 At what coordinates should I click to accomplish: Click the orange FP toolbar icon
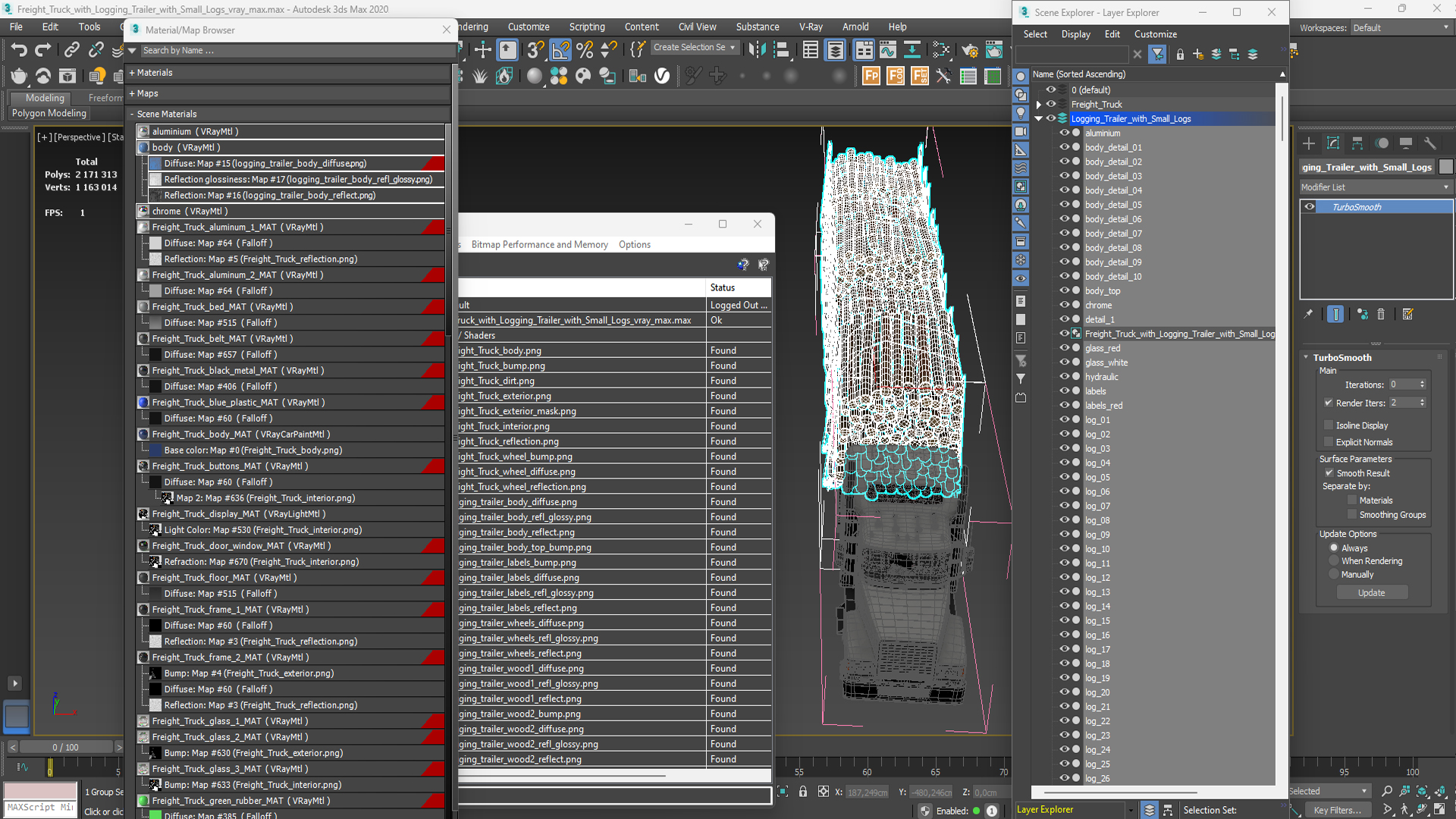[x=871, y=76]
